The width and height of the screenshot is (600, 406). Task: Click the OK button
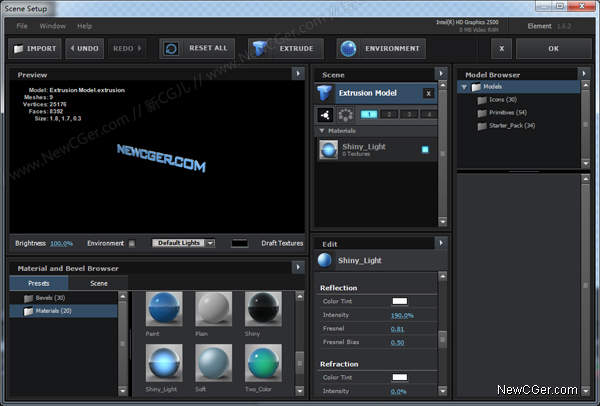pyautogui.click(x=553, y=49)
